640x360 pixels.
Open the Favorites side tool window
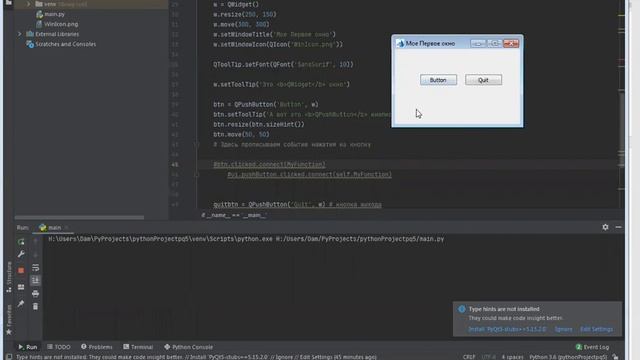pos(9,320)
